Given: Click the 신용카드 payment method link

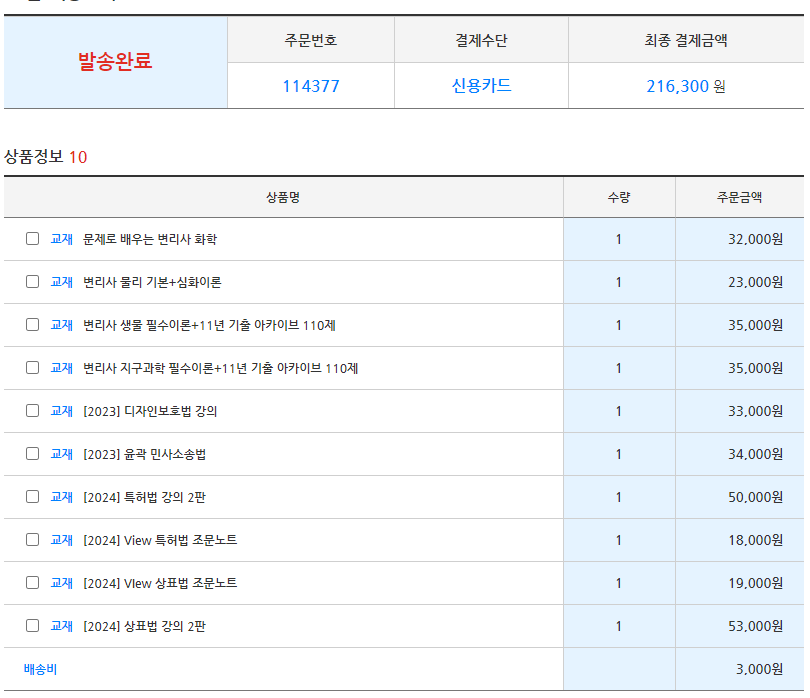Looking at the screenshot, I should pos(481,86).
